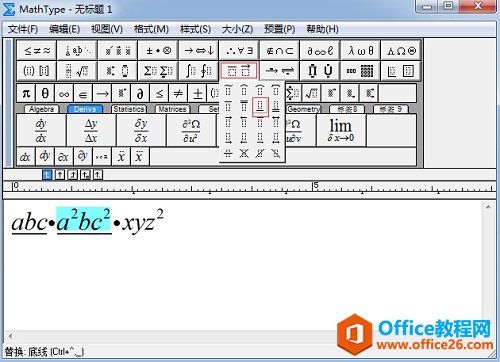Insert the pi symbol from small bar
Screen dimensions: 500x362
[x=26, y=93]
